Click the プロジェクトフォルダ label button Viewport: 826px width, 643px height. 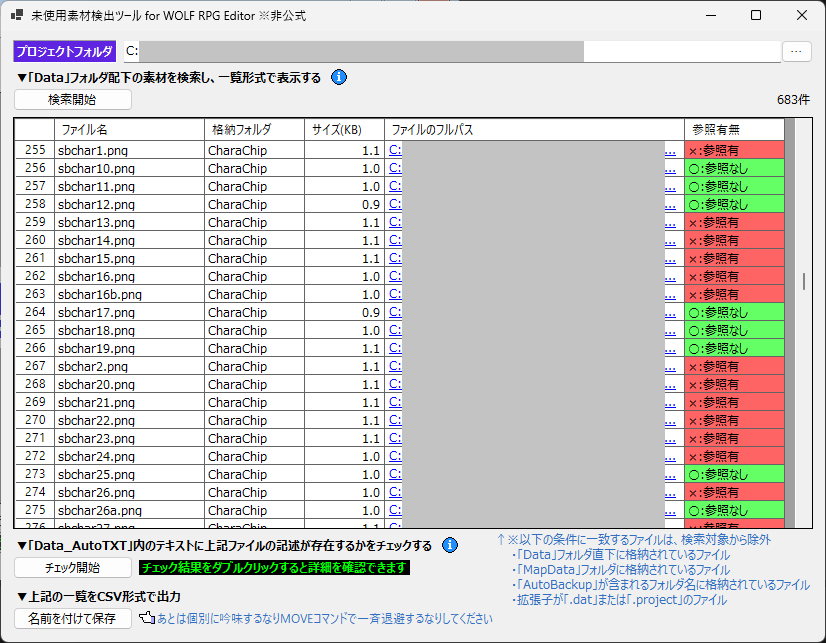(x=64, y=51)
